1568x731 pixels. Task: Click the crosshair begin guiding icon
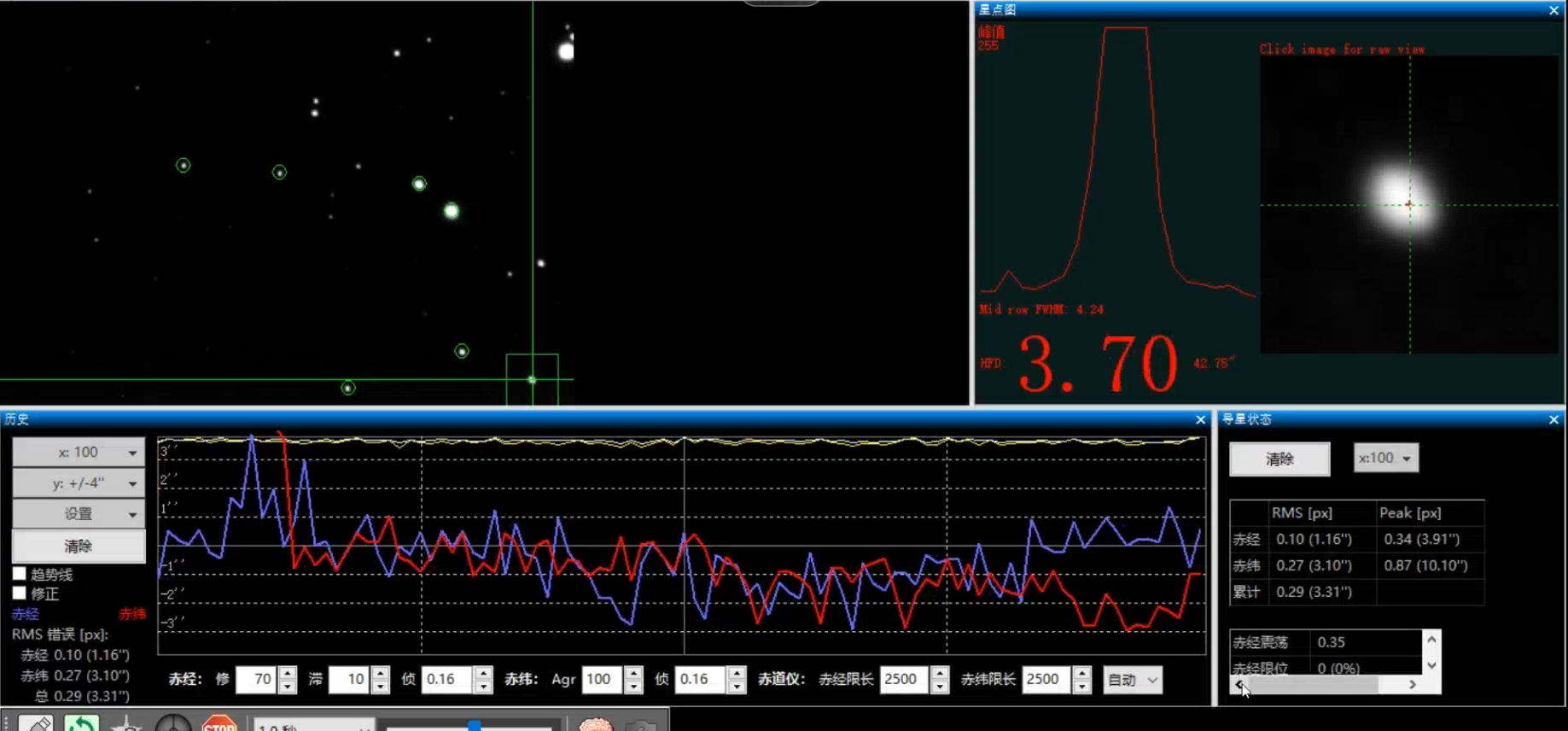173,724
